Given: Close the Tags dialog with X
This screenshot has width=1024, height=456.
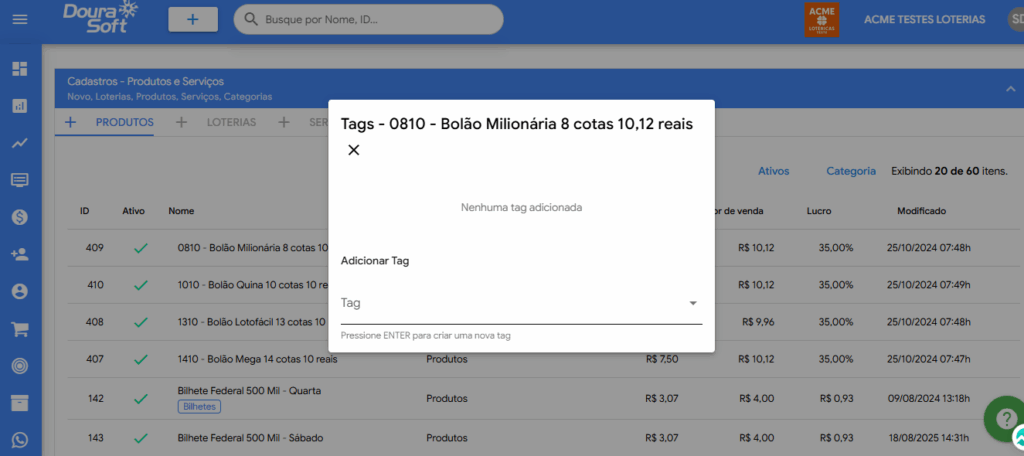Looking at the screenshot, I should click(x=353, y=151).
